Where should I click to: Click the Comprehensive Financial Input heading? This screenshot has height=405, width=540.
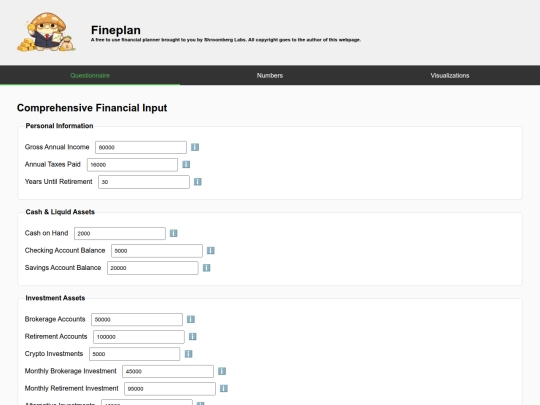pyautogui.click(x=92, y=108)
